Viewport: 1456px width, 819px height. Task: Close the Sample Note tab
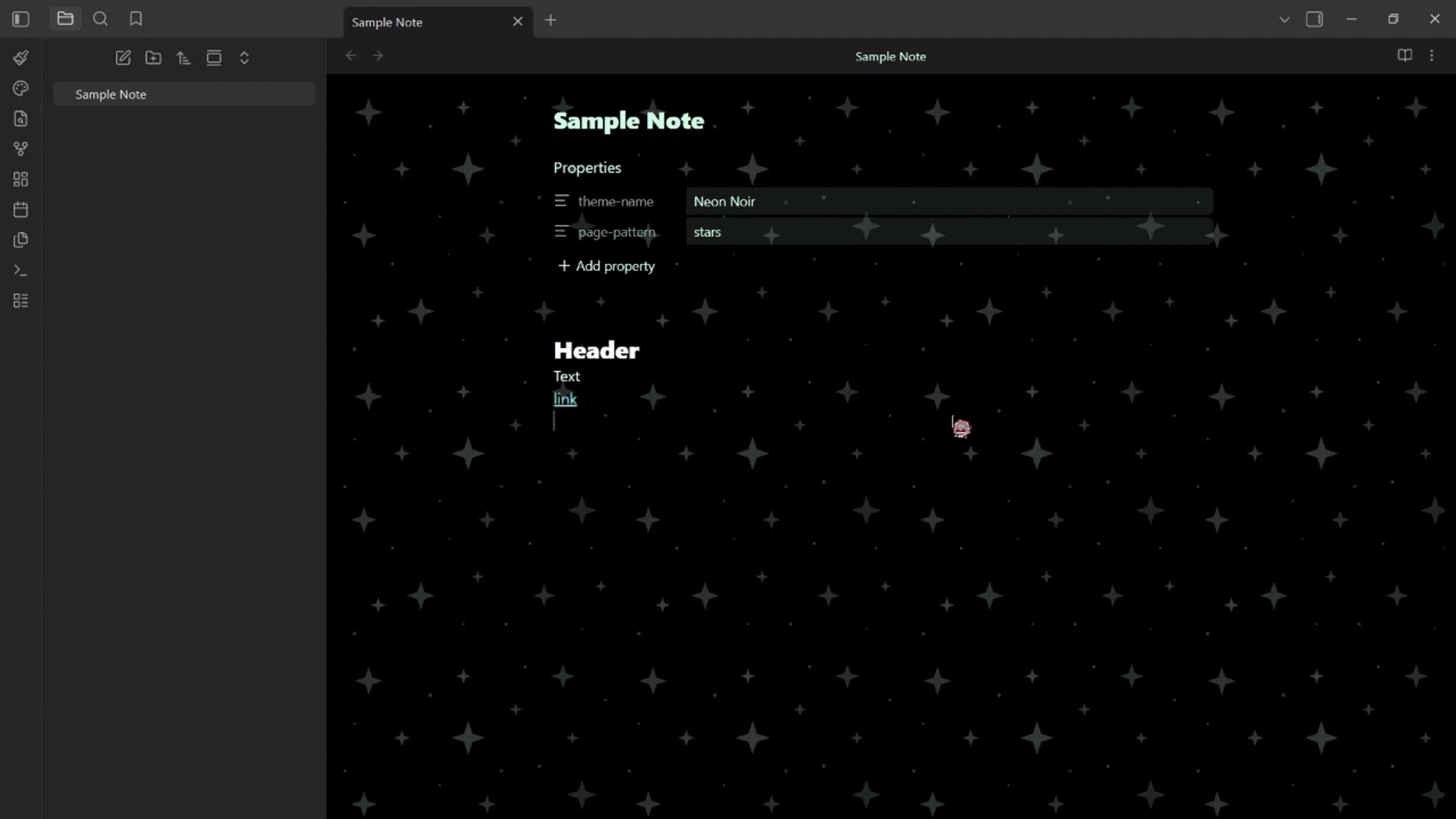(518, 22)
